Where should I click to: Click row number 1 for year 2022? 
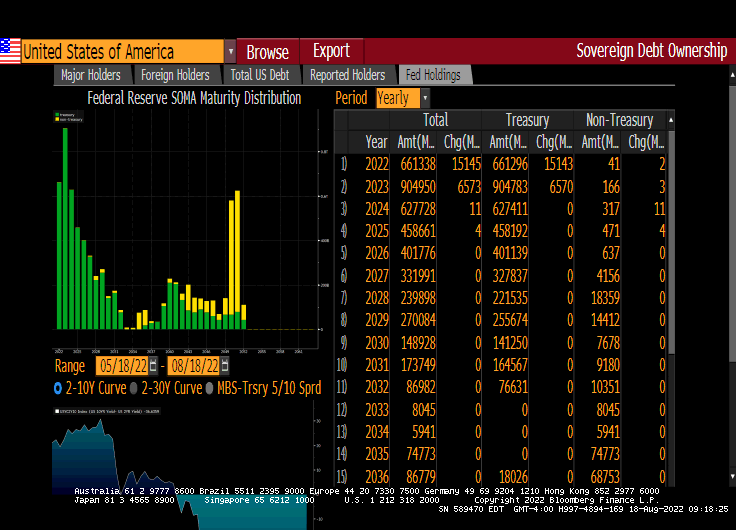(x=343, y=164)
